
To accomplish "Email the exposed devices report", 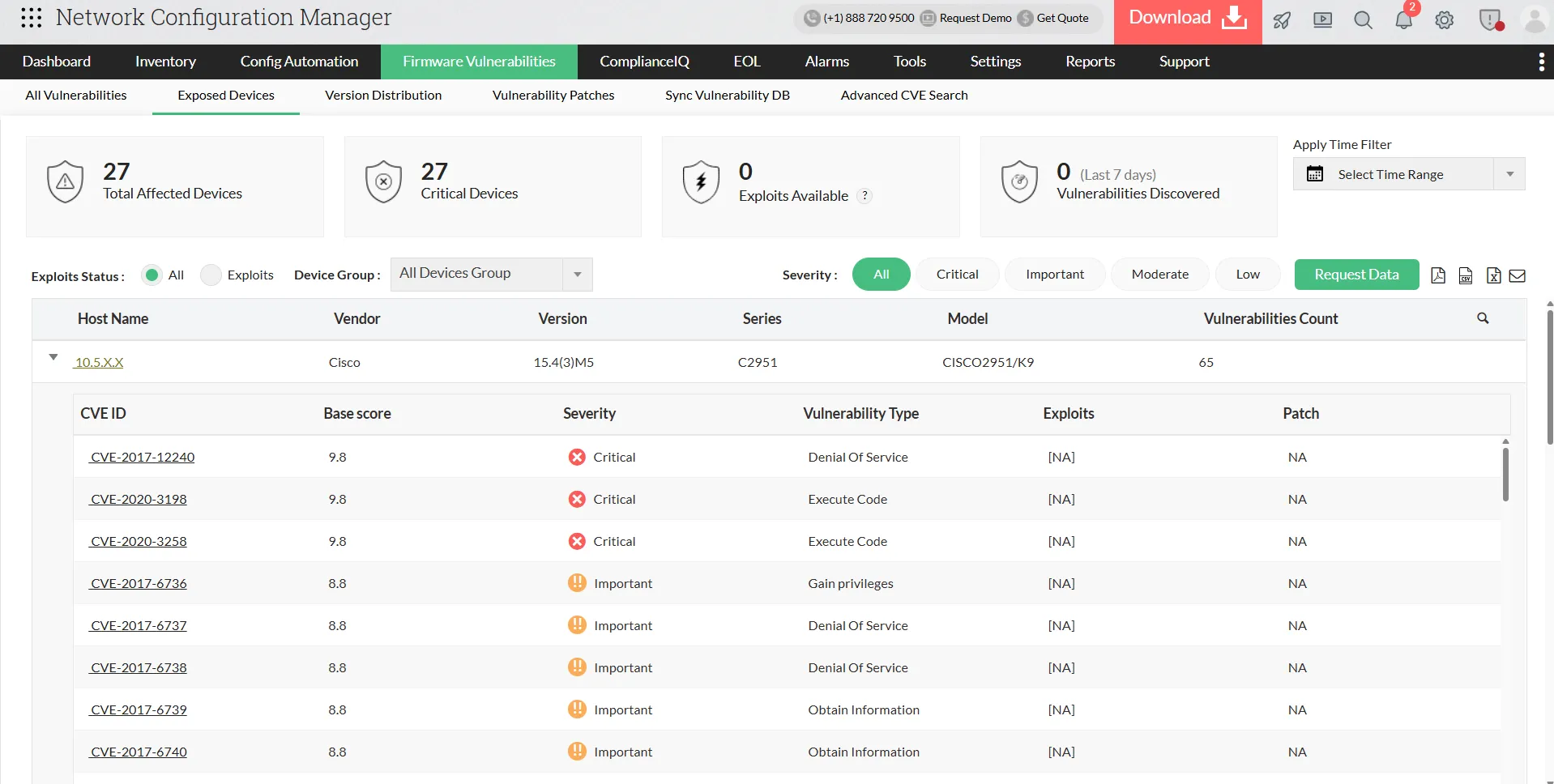I will click(1518, 275).
